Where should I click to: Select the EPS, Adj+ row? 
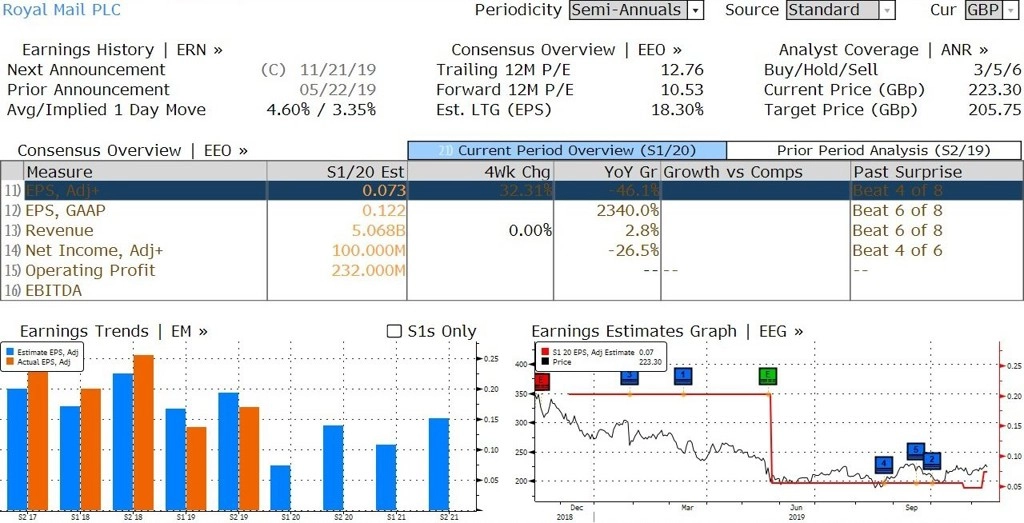(x=511, y=191)
